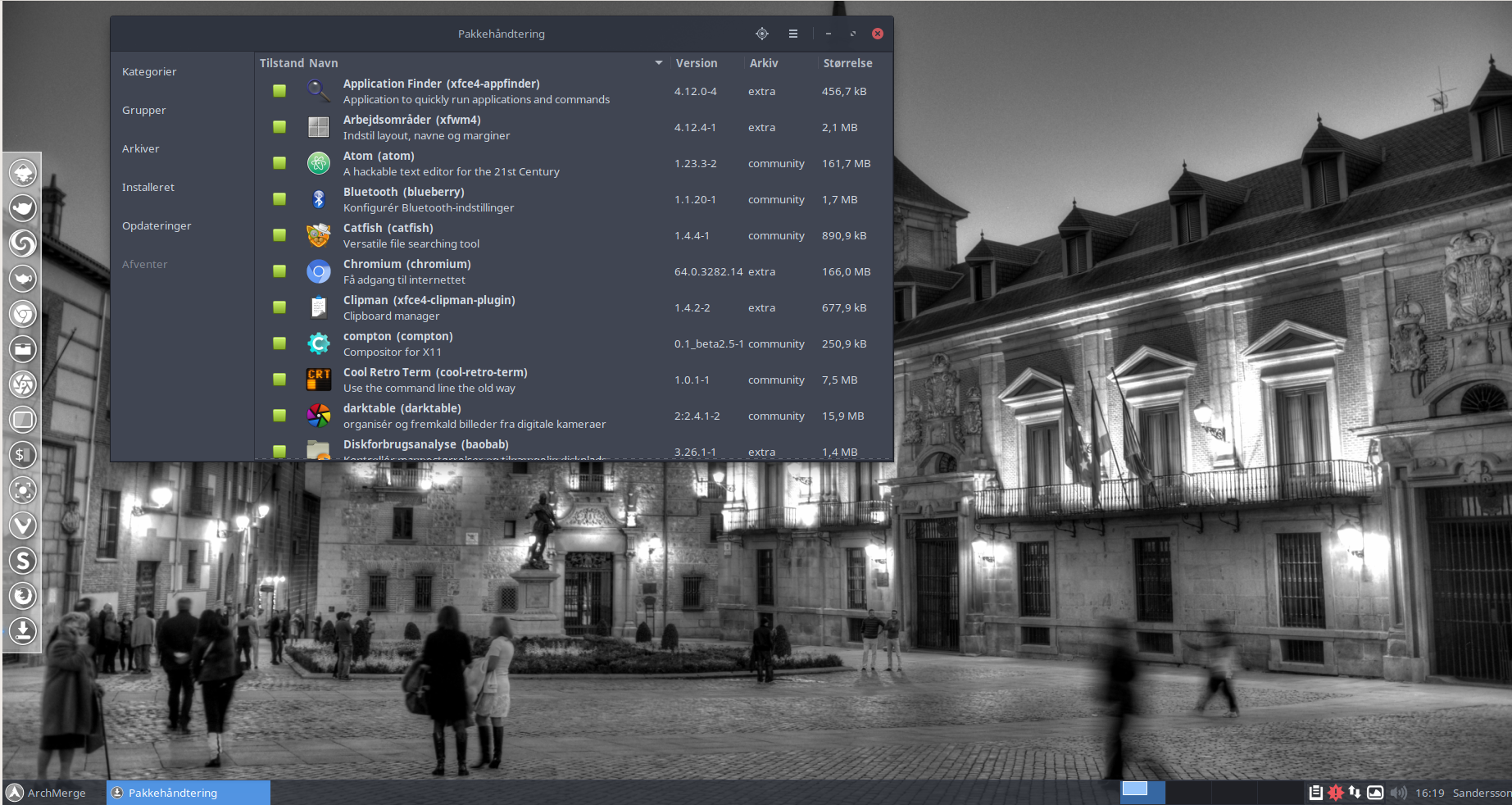Select the Diskforbrugsanalyse (baobab) row
Image resolution: width=1512 pixels, height=805 pixels.
click(x=574, y=449)
